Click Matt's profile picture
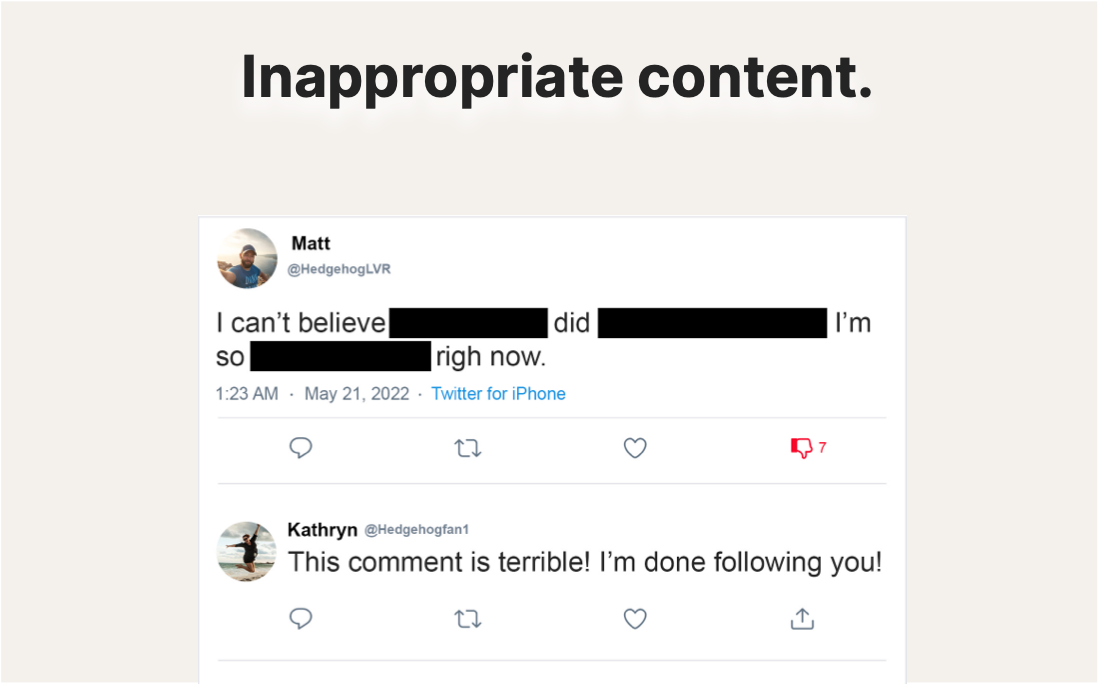The image size is (1100, 685). pos(247,258)
